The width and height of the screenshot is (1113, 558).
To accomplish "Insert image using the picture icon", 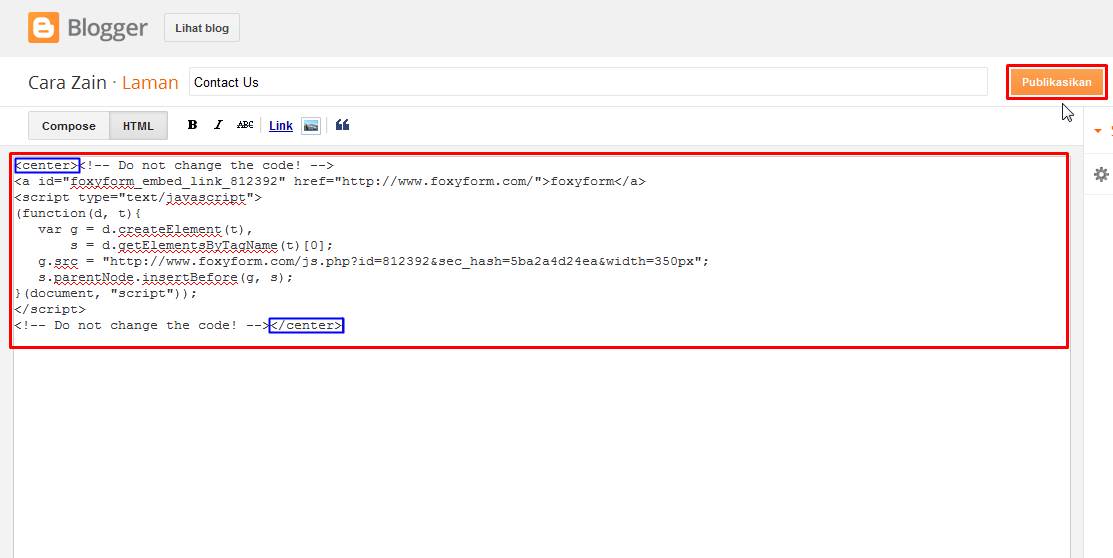I will 311,126.
